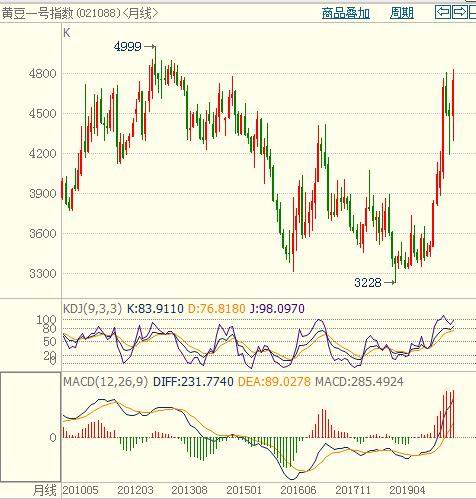Image resolution: width=476 pixels, height=499 pixels.
Task: Click the 201606 date label
Action: point(298,490)
